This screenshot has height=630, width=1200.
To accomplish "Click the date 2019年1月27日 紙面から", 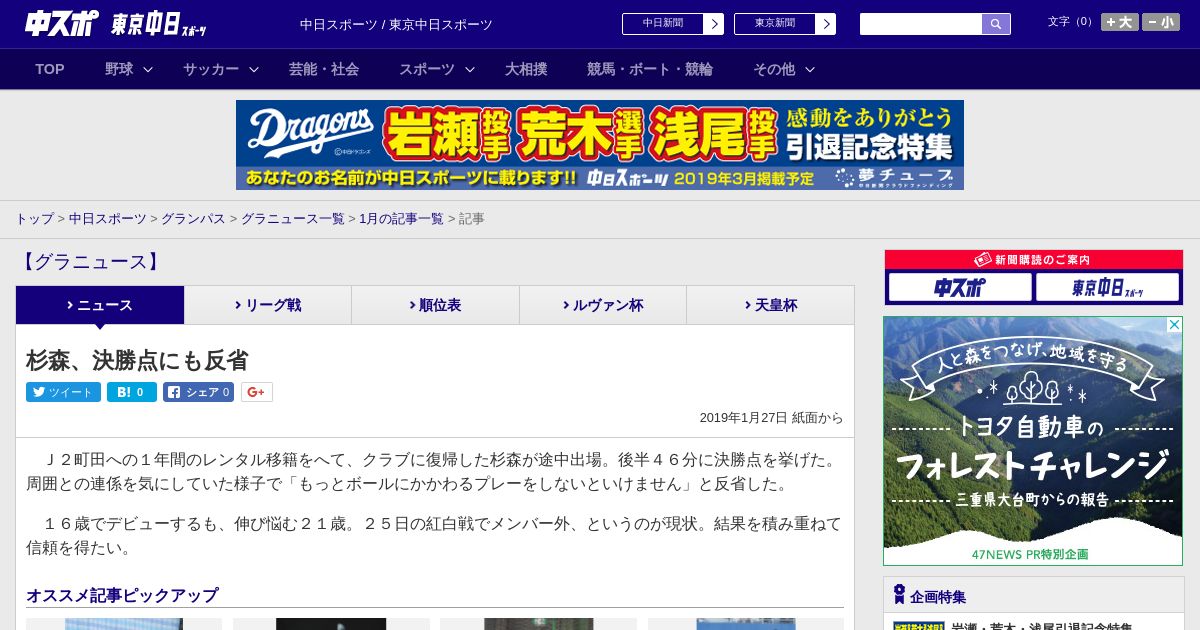I will 771,418.
